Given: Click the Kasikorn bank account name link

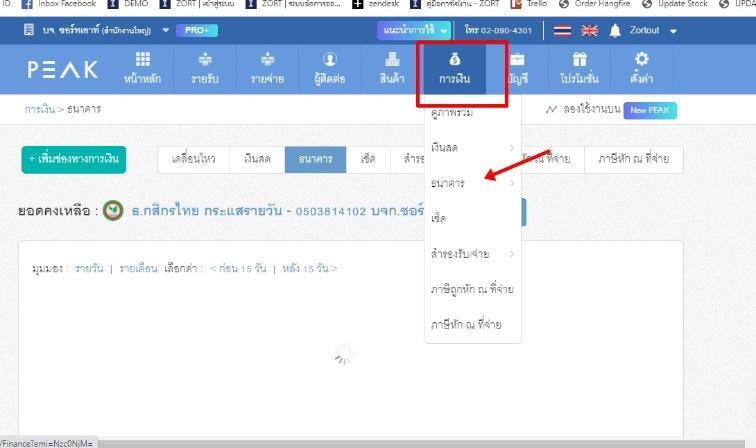Looking at the screenshot, I should coord(278,211).
